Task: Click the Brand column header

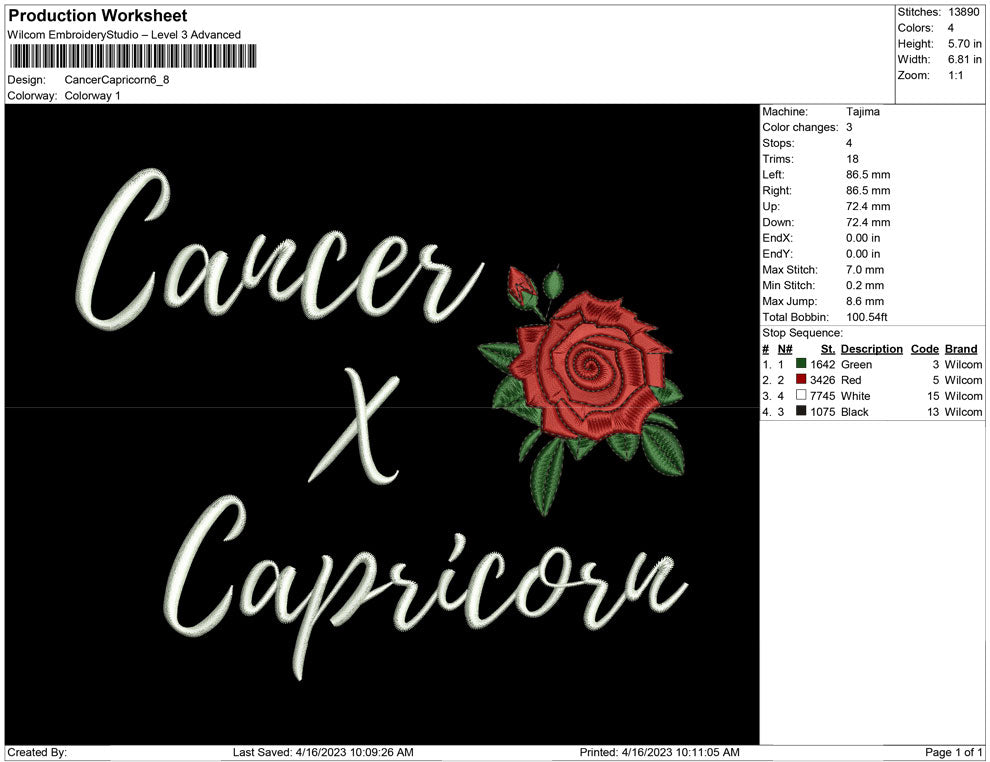Action: click(960, 348)
